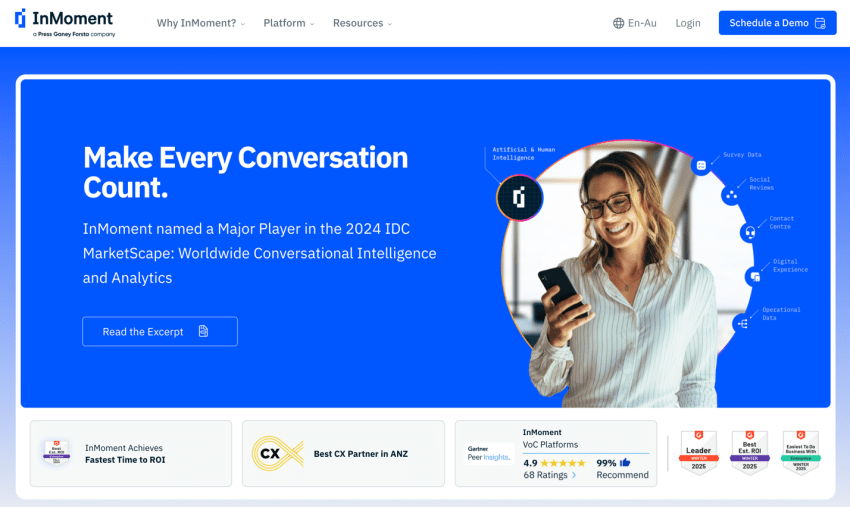Click the Digital Experience icon
850x507 pixels.
[x=755, y=277]
